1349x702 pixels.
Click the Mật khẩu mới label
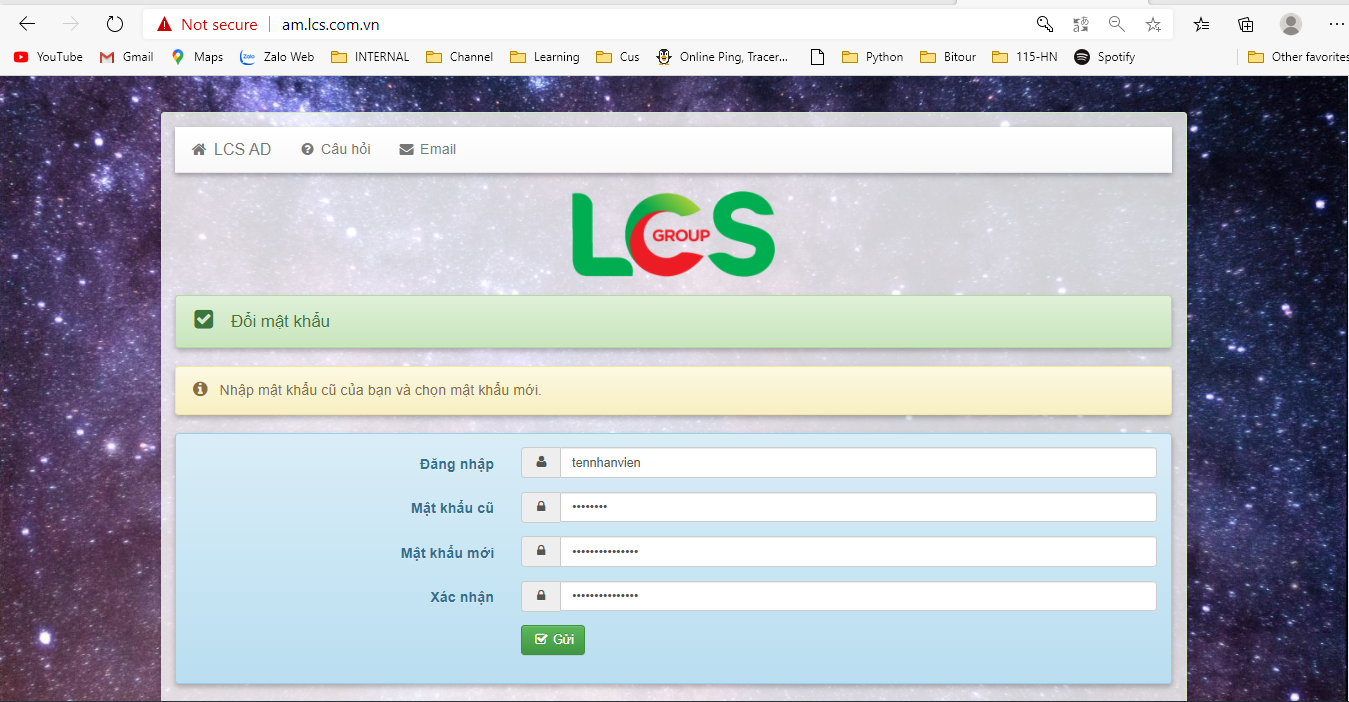pyautogui.click(x=447, y=553)
